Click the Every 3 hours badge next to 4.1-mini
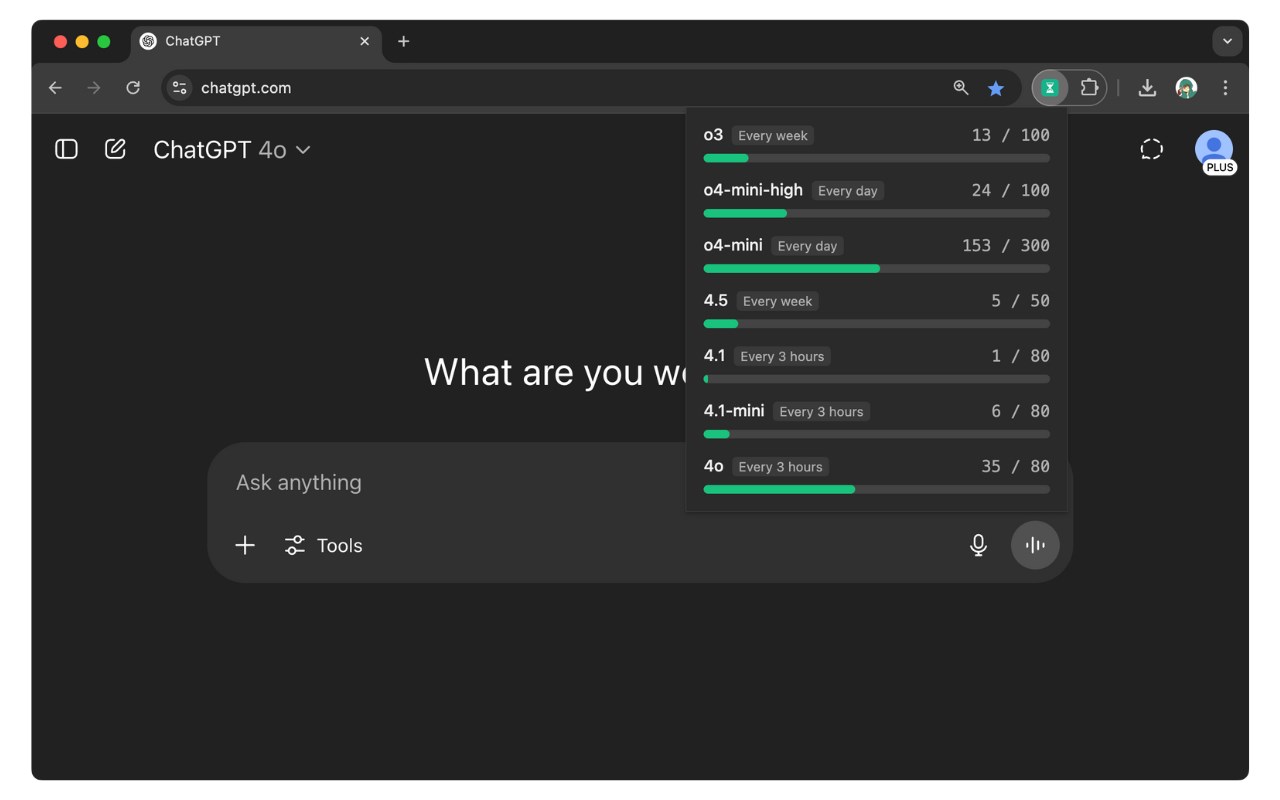Screen dimensions: 1280x800 [x=821, y=411]
